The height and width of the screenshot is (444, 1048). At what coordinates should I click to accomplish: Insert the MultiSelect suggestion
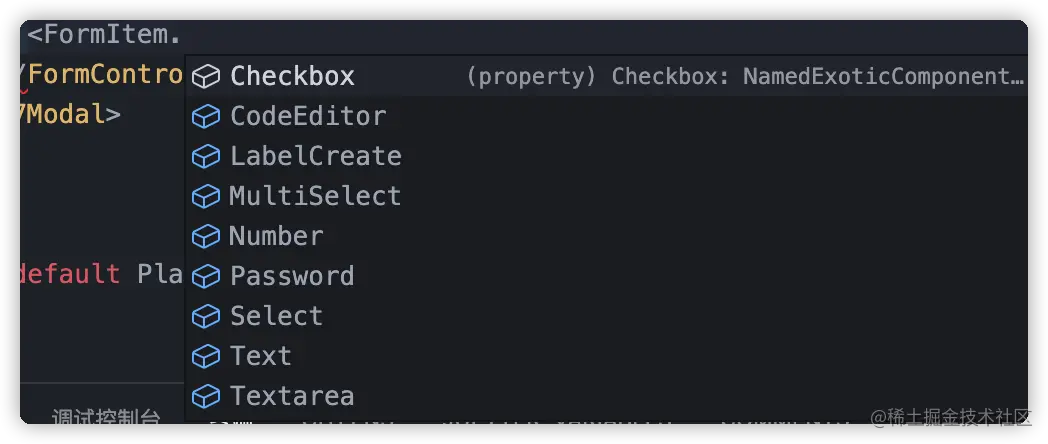click(x=315, y=197)
